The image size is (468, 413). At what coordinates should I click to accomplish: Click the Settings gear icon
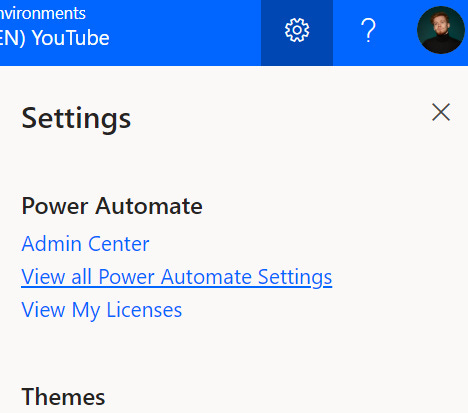(297, 31)
